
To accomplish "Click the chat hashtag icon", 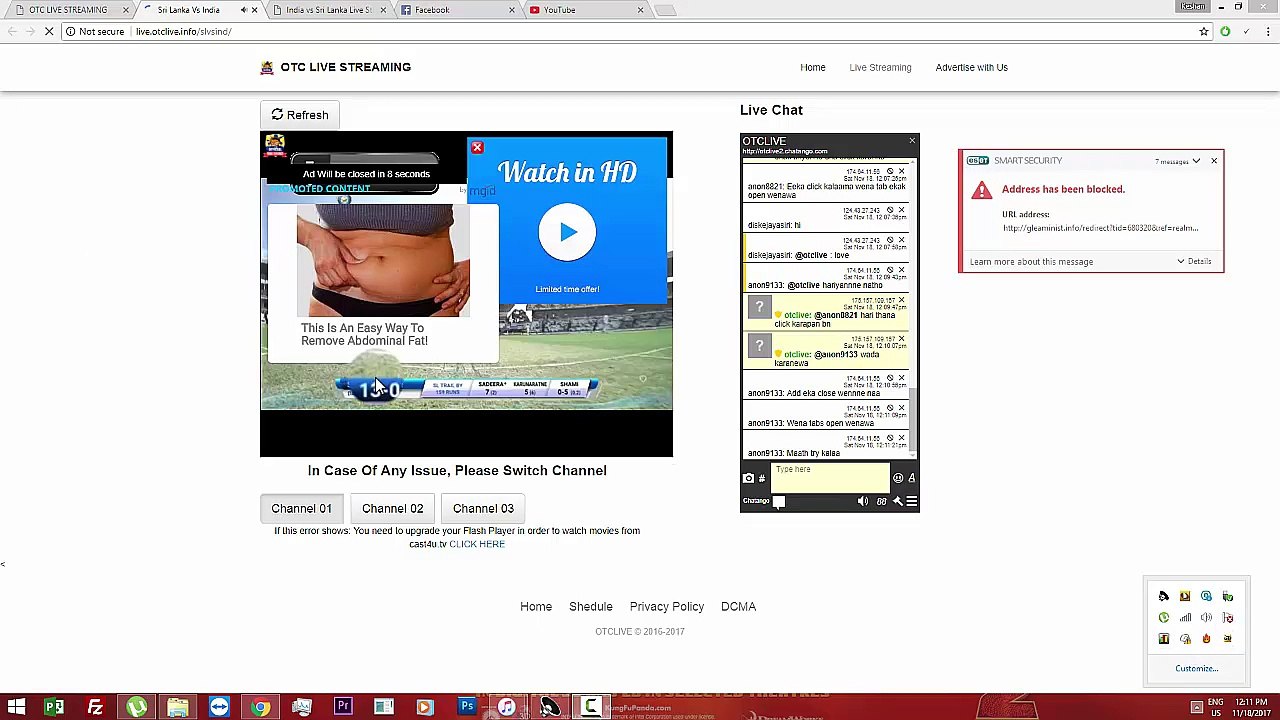I will click(x=762, y=478).
